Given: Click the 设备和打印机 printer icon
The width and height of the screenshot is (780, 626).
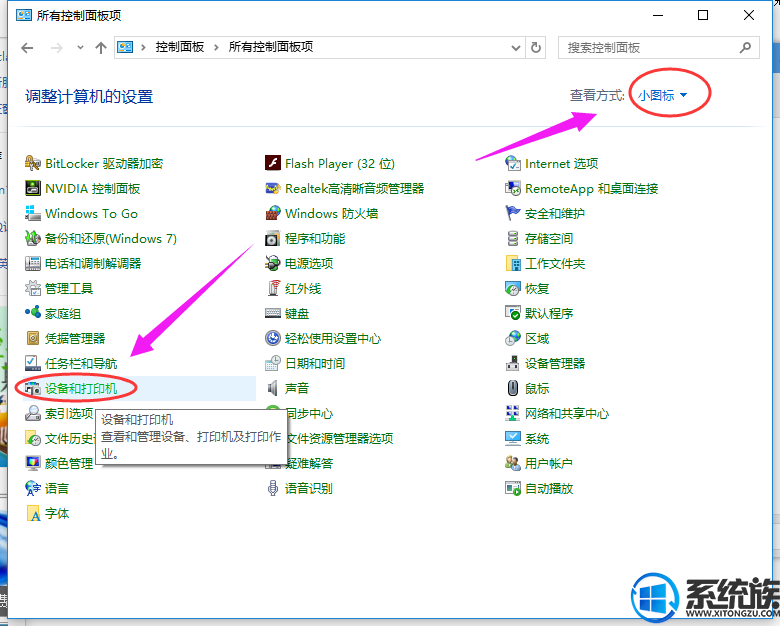Looking at the screenshot, I should 33,388.
